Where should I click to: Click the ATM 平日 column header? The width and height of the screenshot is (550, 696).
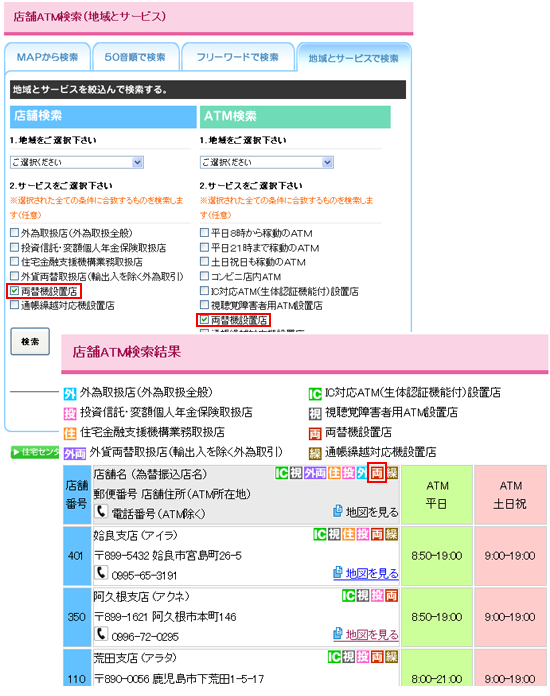point(437,495)
